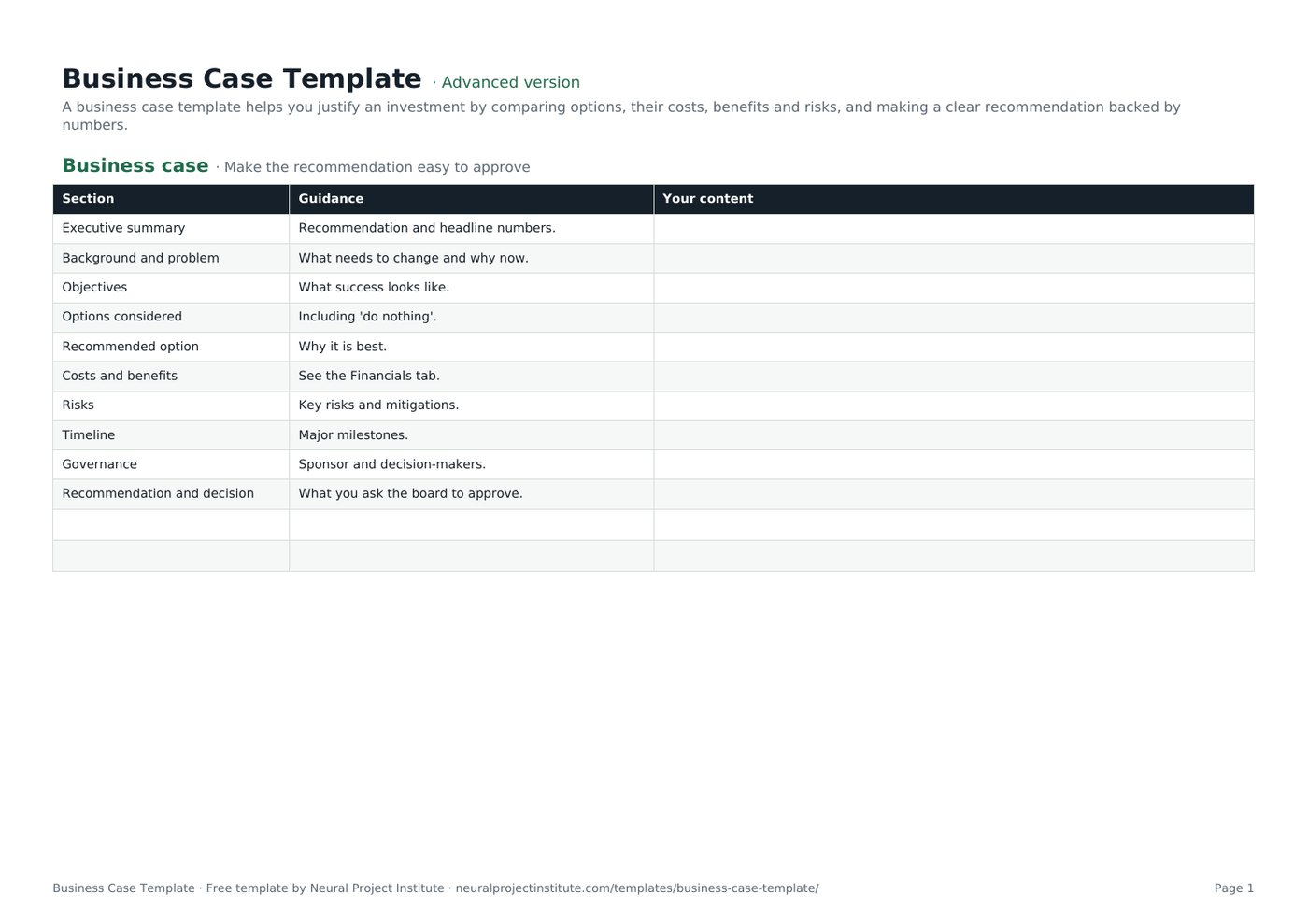This screenshot has width=1308, height=924.
Task: Select 'Sponsor and decision-makers.' cell
Action: tap(472, 464)
